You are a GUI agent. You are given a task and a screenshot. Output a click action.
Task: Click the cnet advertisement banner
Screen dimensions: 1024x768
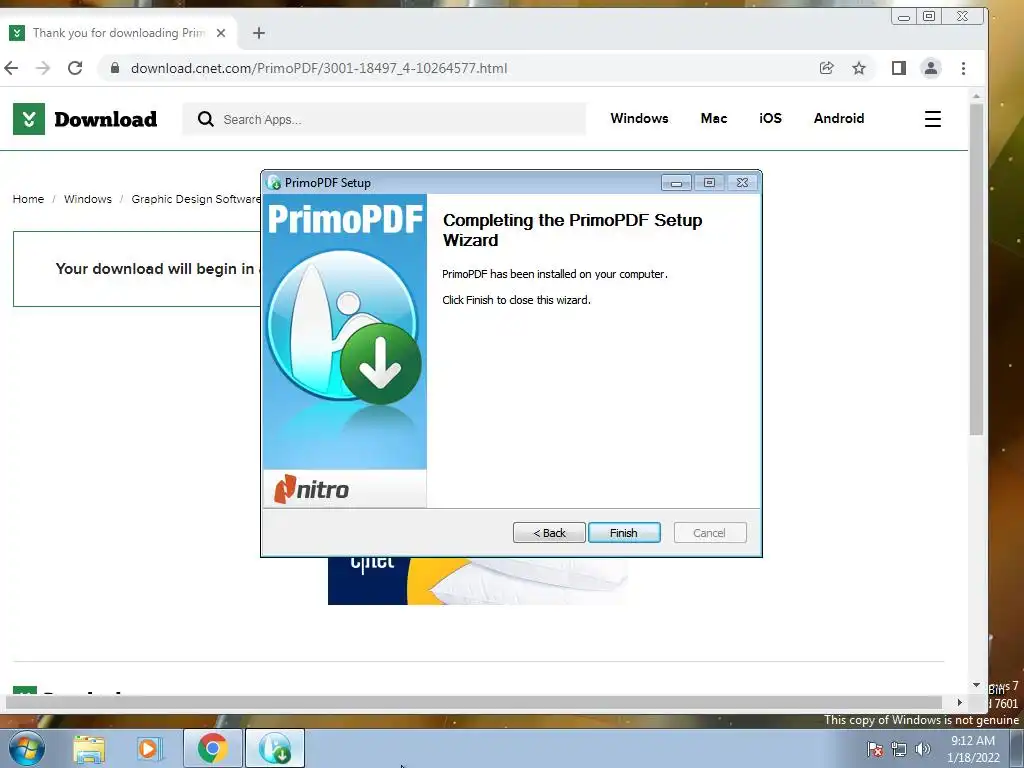click(477, 581)
